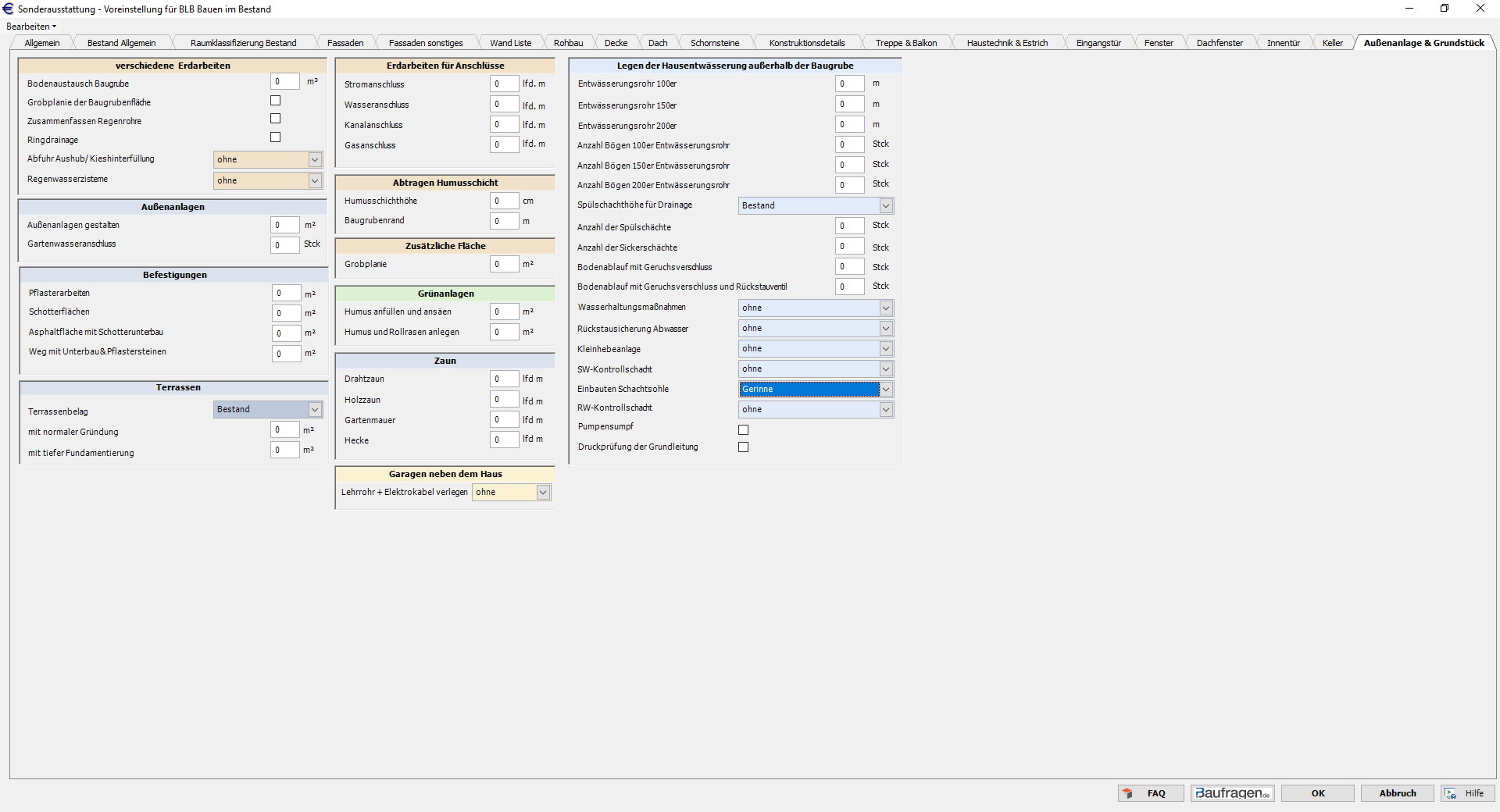Screen dimensions: 1500x812
Task: Confirm settings with the OK button
Action: click(x=1318, y=793)
